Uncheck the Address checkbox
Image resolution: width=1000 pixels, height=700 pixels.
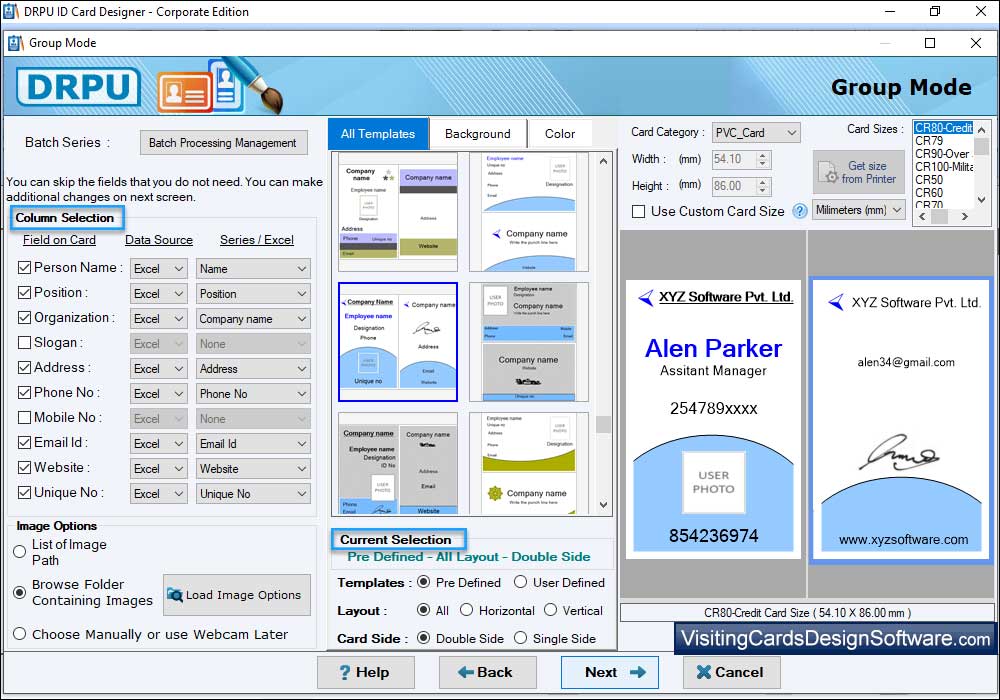24,367
